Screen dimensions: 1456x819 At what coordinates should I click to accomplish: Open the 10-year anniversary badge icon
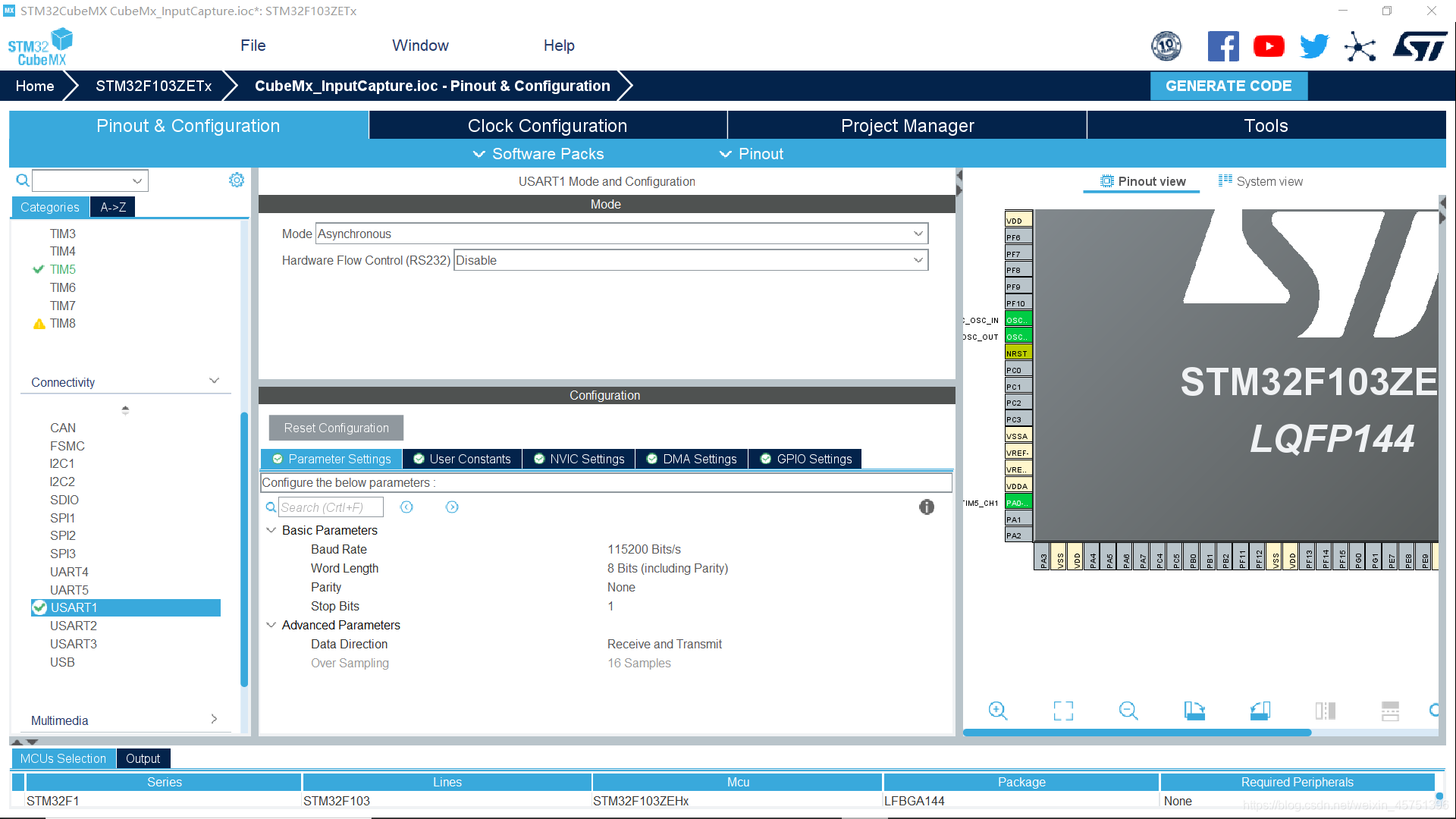coord(1166,46)
